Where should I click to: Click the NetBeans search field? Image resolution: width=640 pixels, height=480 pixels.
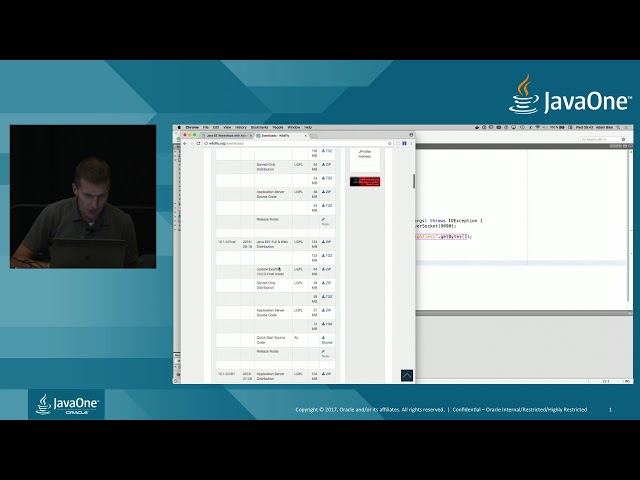(603, 140)
